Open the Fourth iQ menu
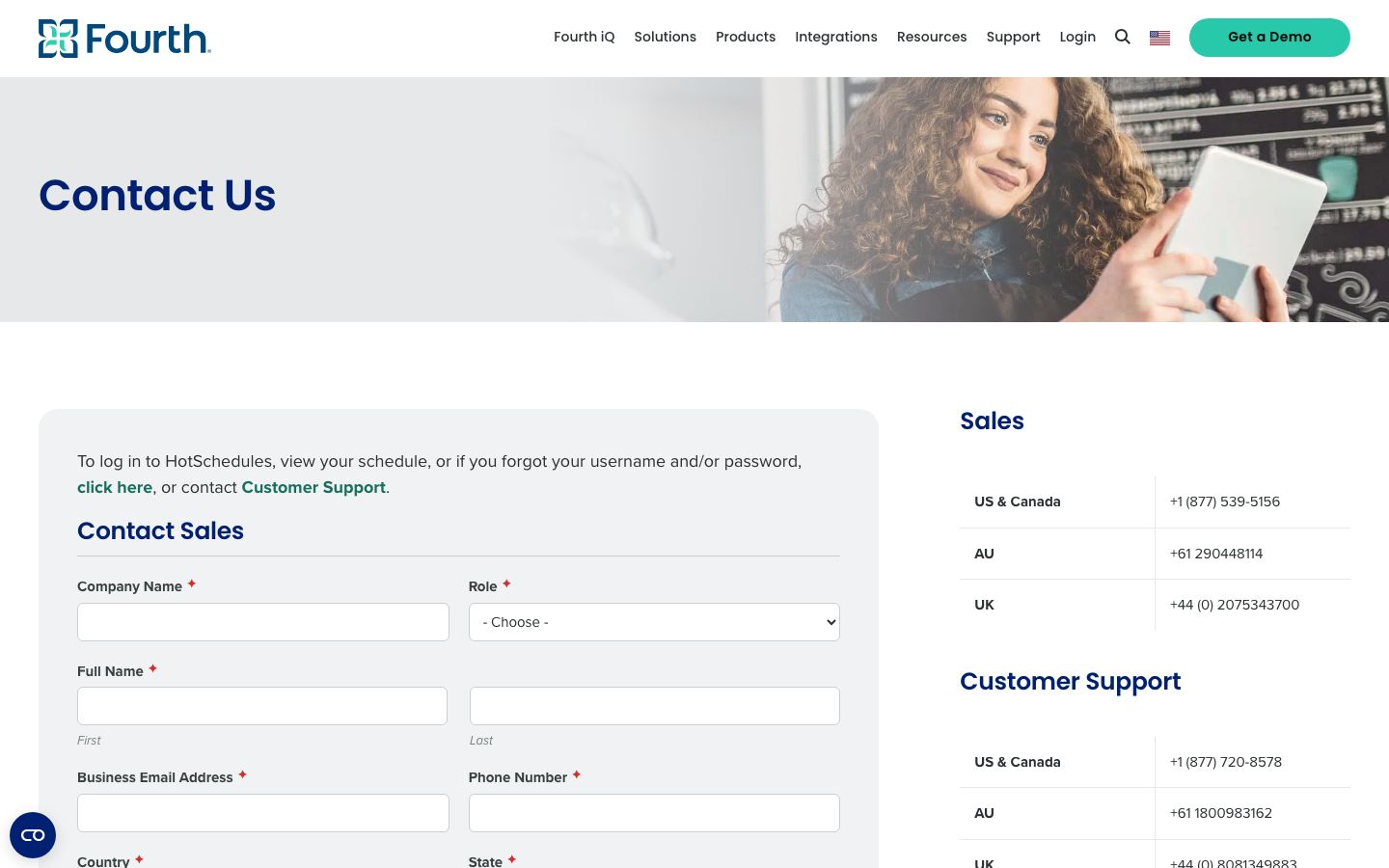This screenshot has width=1389, height=868. click(x=584, y=37)
